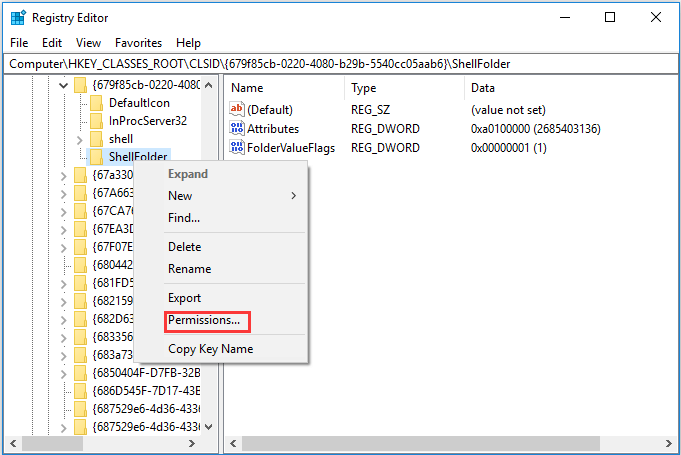Screen dimensions: 681x455
Task: Expand the {67EA3 key
Action: coord(63,230)
